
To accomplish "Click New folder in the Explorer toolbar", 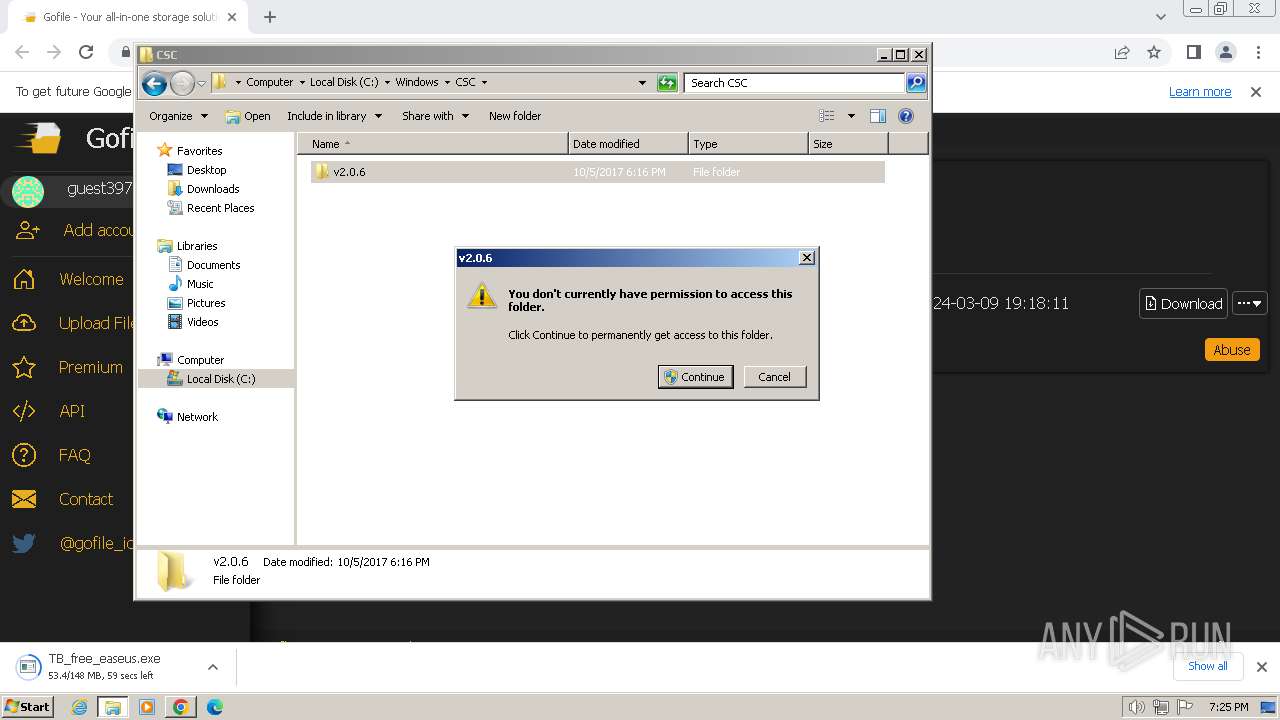I will click(x=515, y=116).
